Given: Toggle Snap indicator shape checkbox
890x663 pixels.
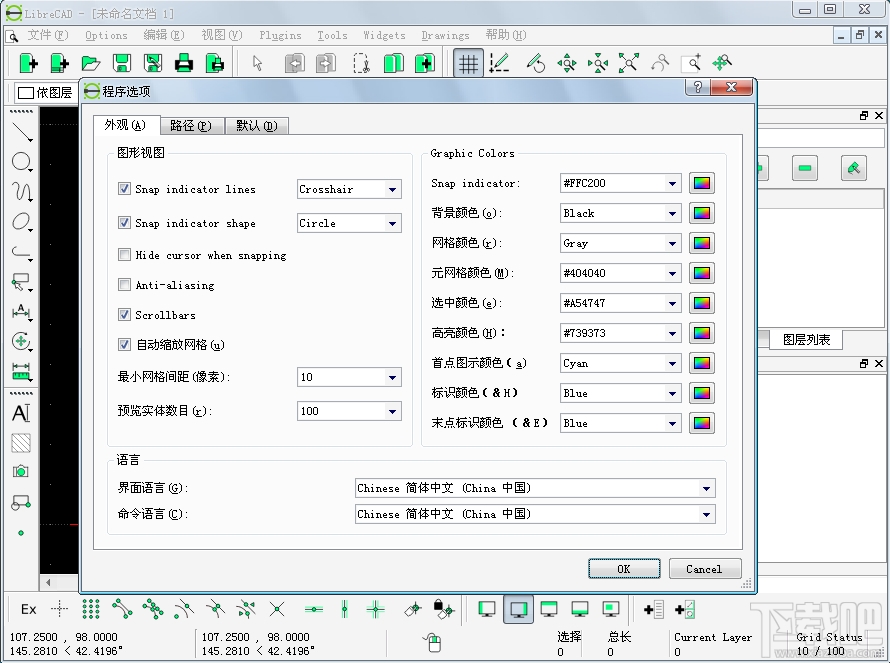Looking at the screenshot, I should pos(124,223).
